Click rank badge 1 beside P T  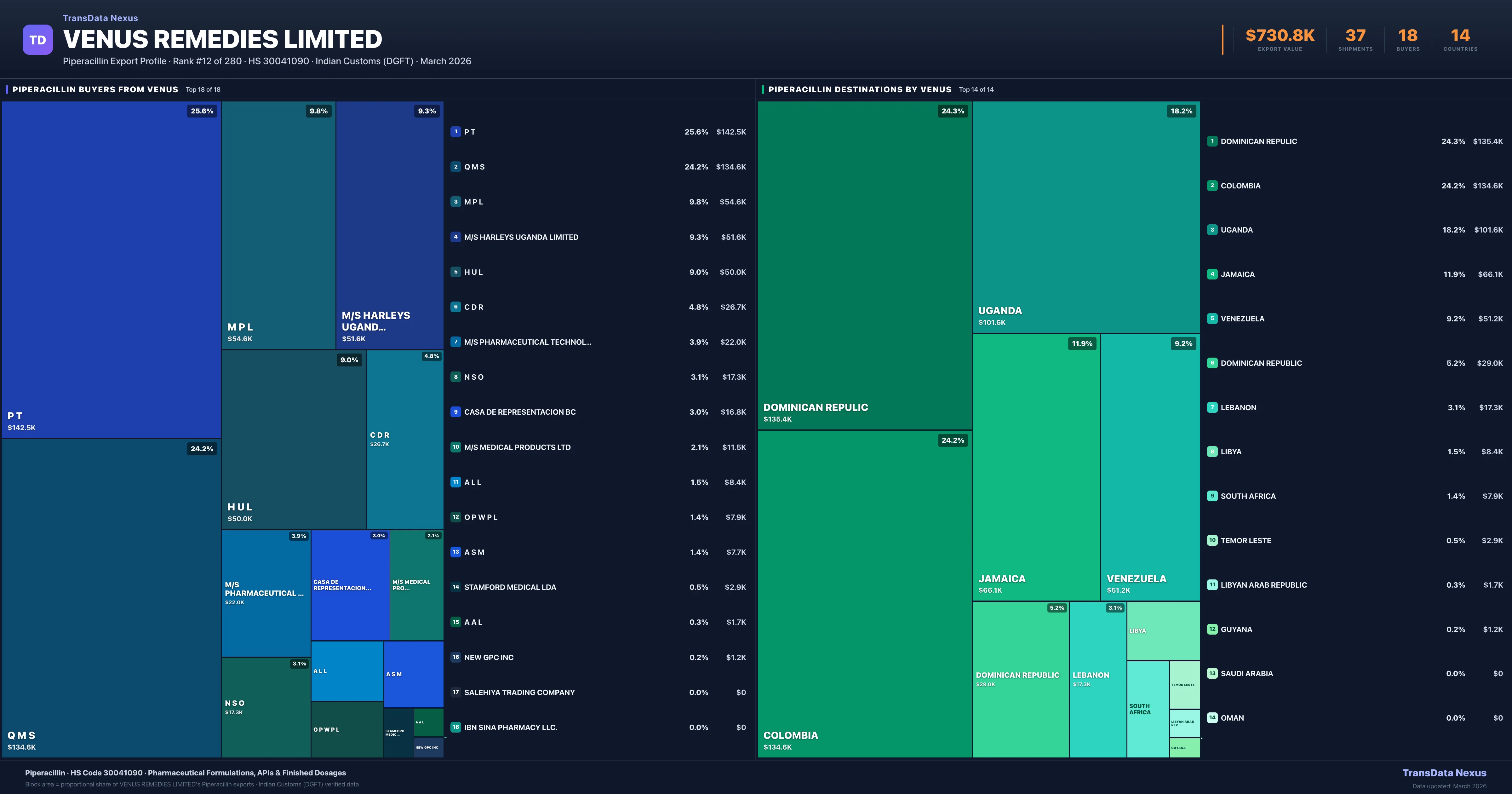pos(455,132)
